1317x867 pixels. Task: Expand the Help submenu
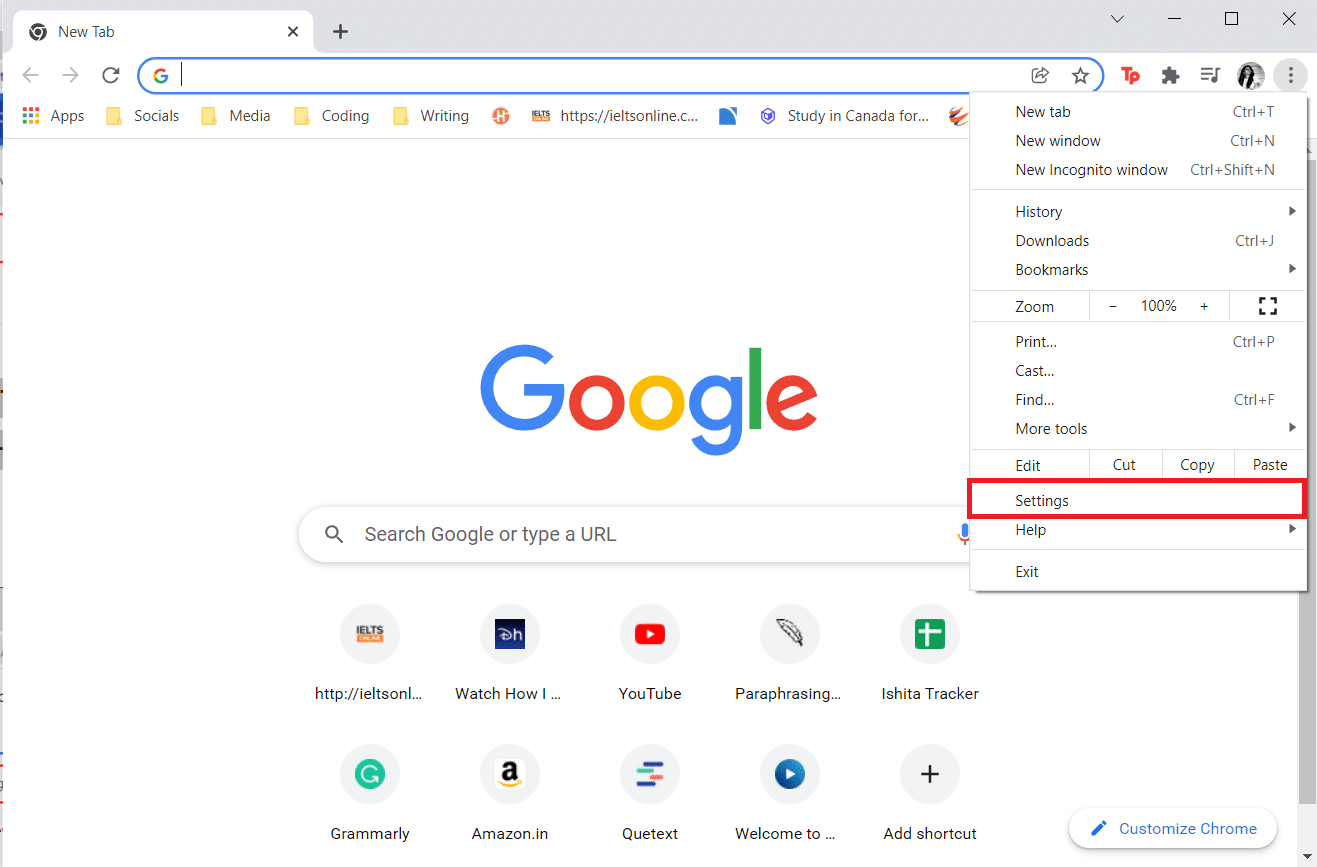pos(1138,530)
